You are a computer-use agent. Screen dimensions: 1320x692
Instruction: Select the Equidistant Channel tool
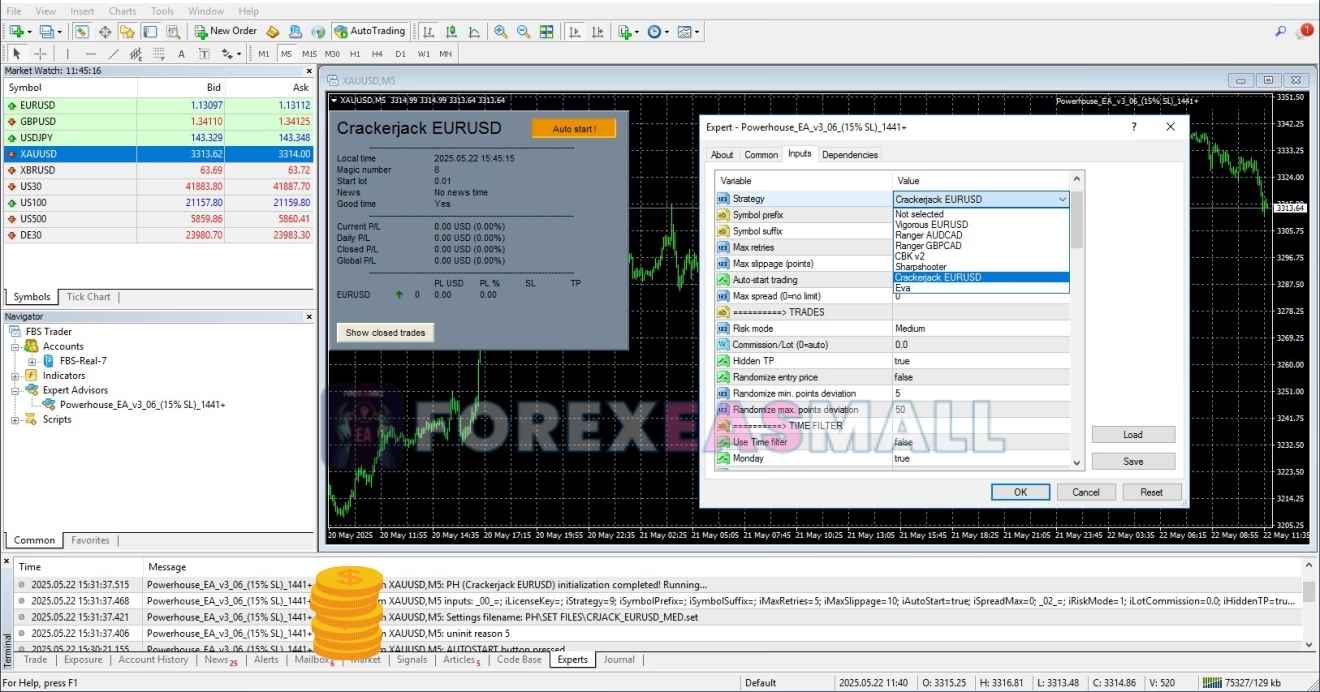[x=136, y=53]
